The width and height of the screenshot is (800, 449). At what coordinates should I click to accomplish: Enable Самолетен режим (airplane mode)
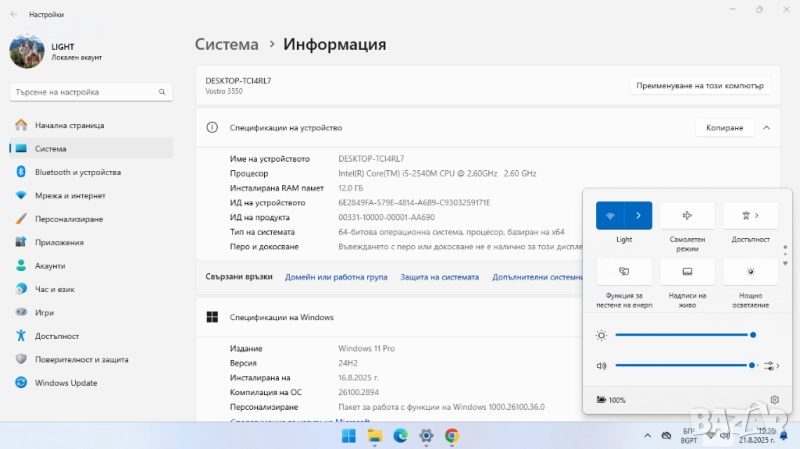pyautogui.click(x=687, y=215)
